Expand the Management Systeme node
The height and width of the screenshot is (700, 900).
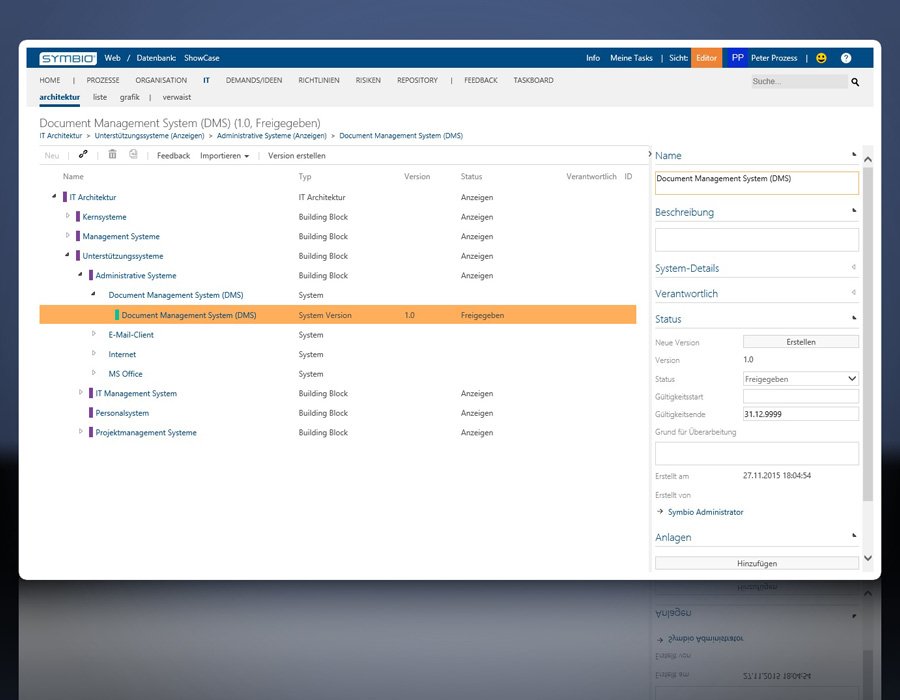(68, 235)
